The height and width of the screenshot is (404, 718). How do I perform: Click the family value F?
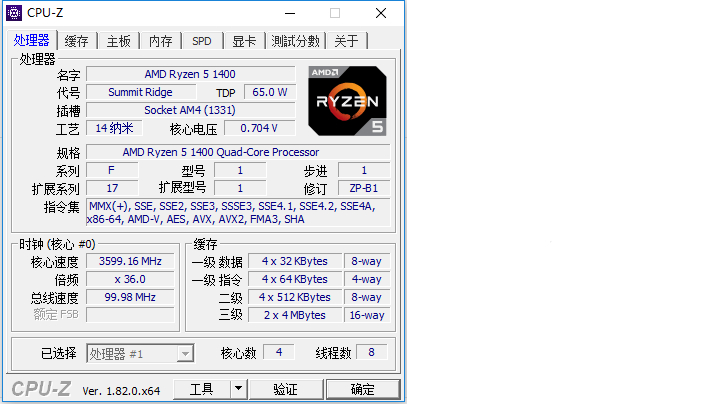[112, 170]
